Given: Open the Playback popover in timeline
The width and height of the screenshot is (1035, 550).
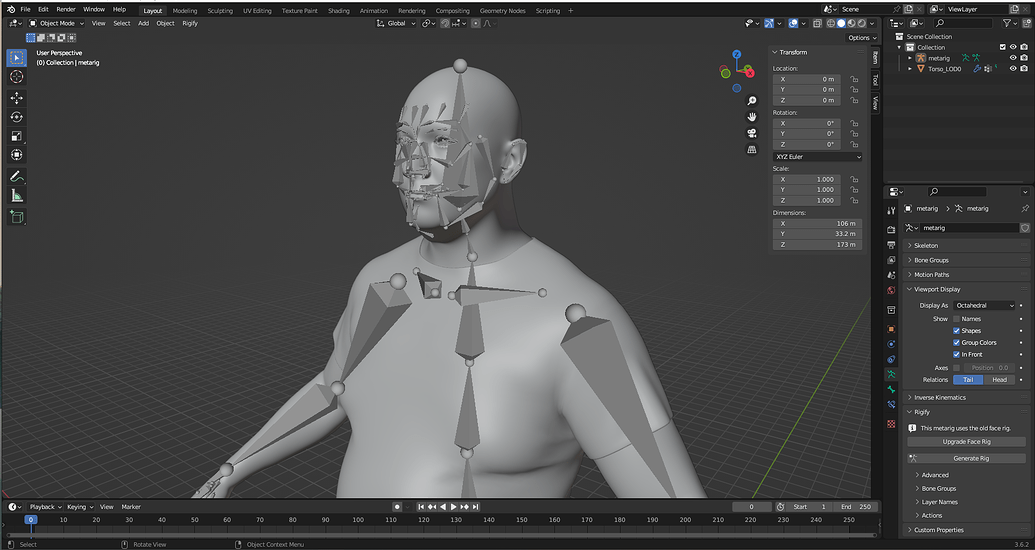Looking at the screenshot, I should coord(45,507).
